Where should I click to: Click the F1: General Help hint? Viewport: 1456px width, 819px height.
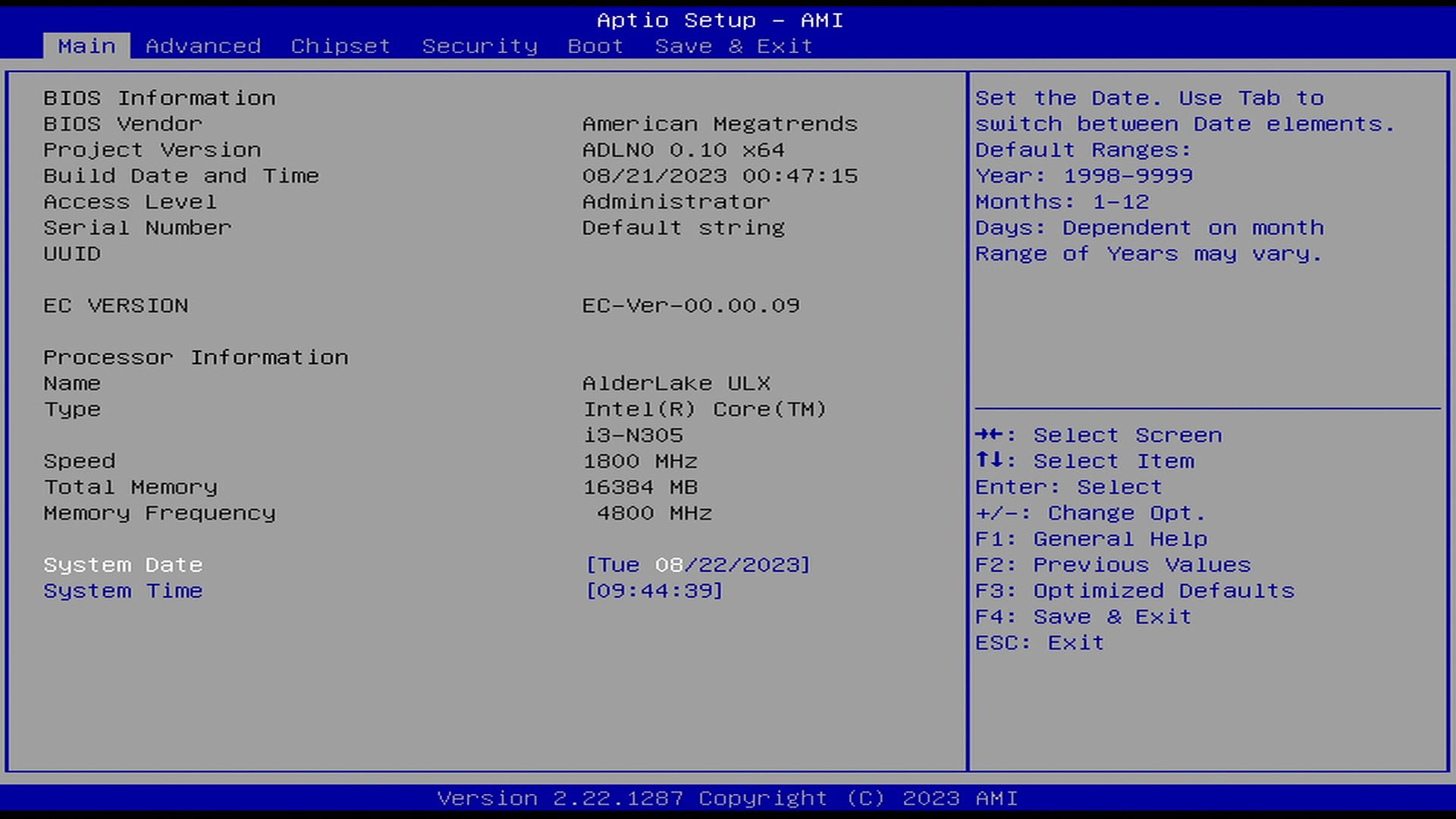[1091, 539]
